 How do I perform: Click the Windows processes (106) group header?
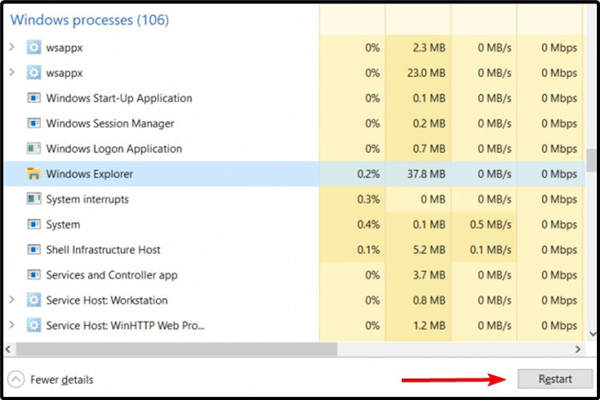(x=89, y=19)
